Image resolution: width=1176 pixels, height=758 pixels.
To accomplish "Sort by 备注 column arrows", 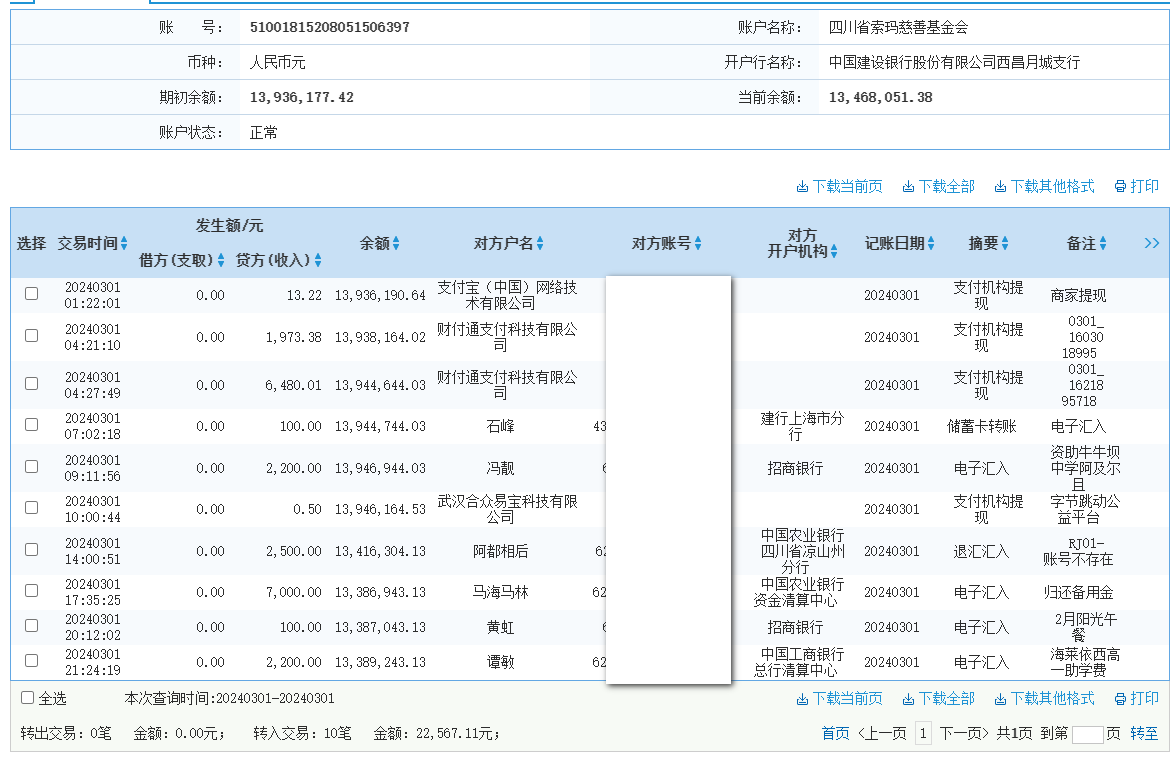I will [x=1102, y=243].
